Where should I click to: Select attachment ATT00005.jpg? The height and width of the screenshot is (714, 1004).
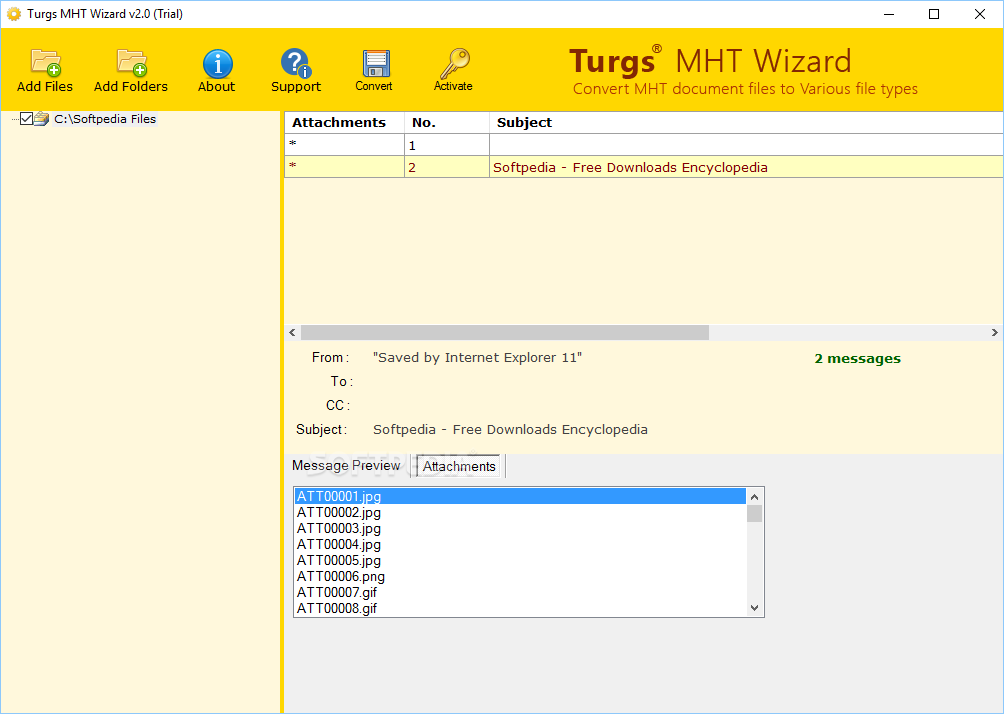point(520,560)
